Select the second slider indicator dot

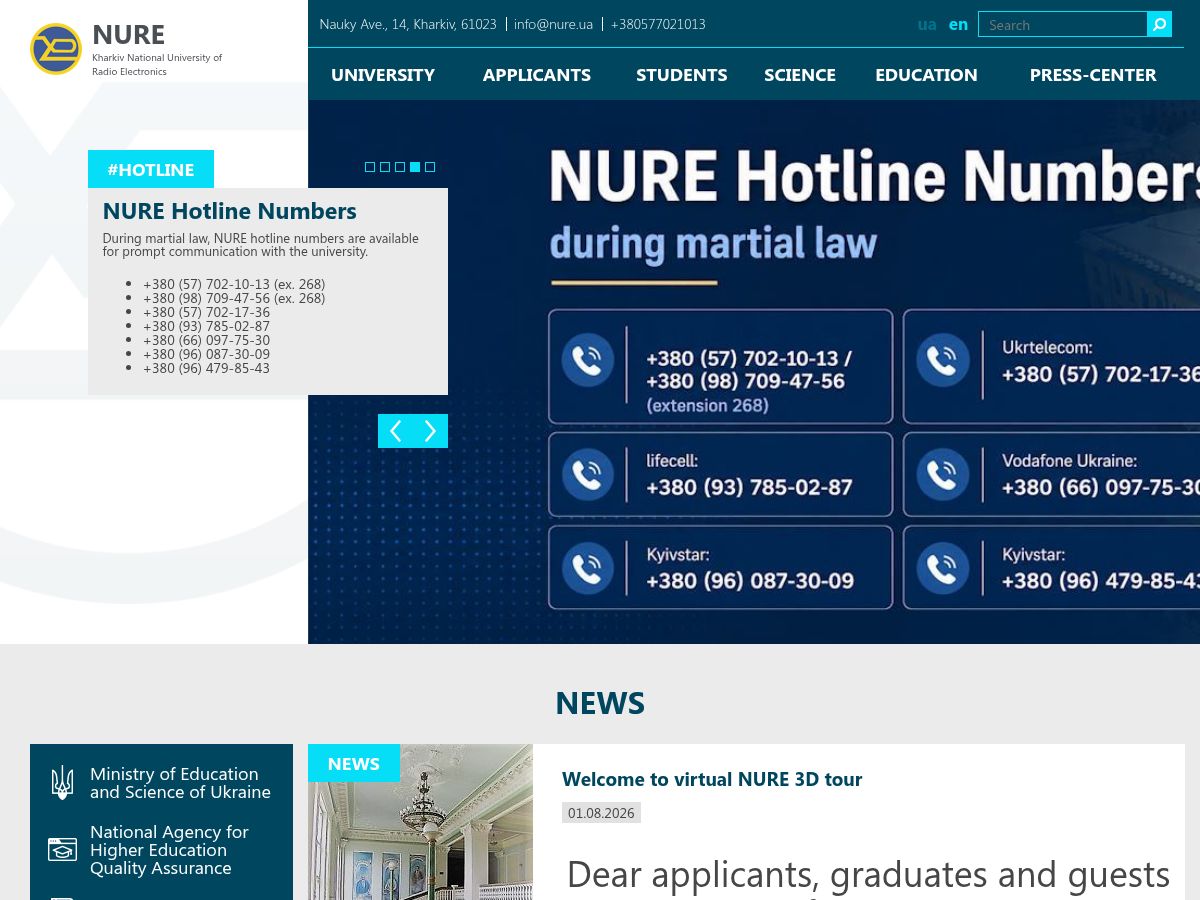click(385, 167)
